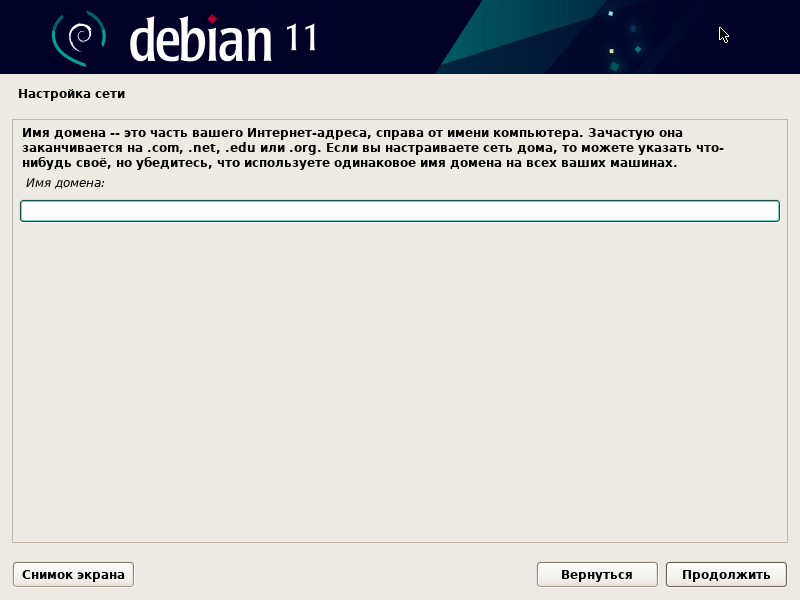Focus the Имя домена input field
800x600 pixels.
click(400, 211)
